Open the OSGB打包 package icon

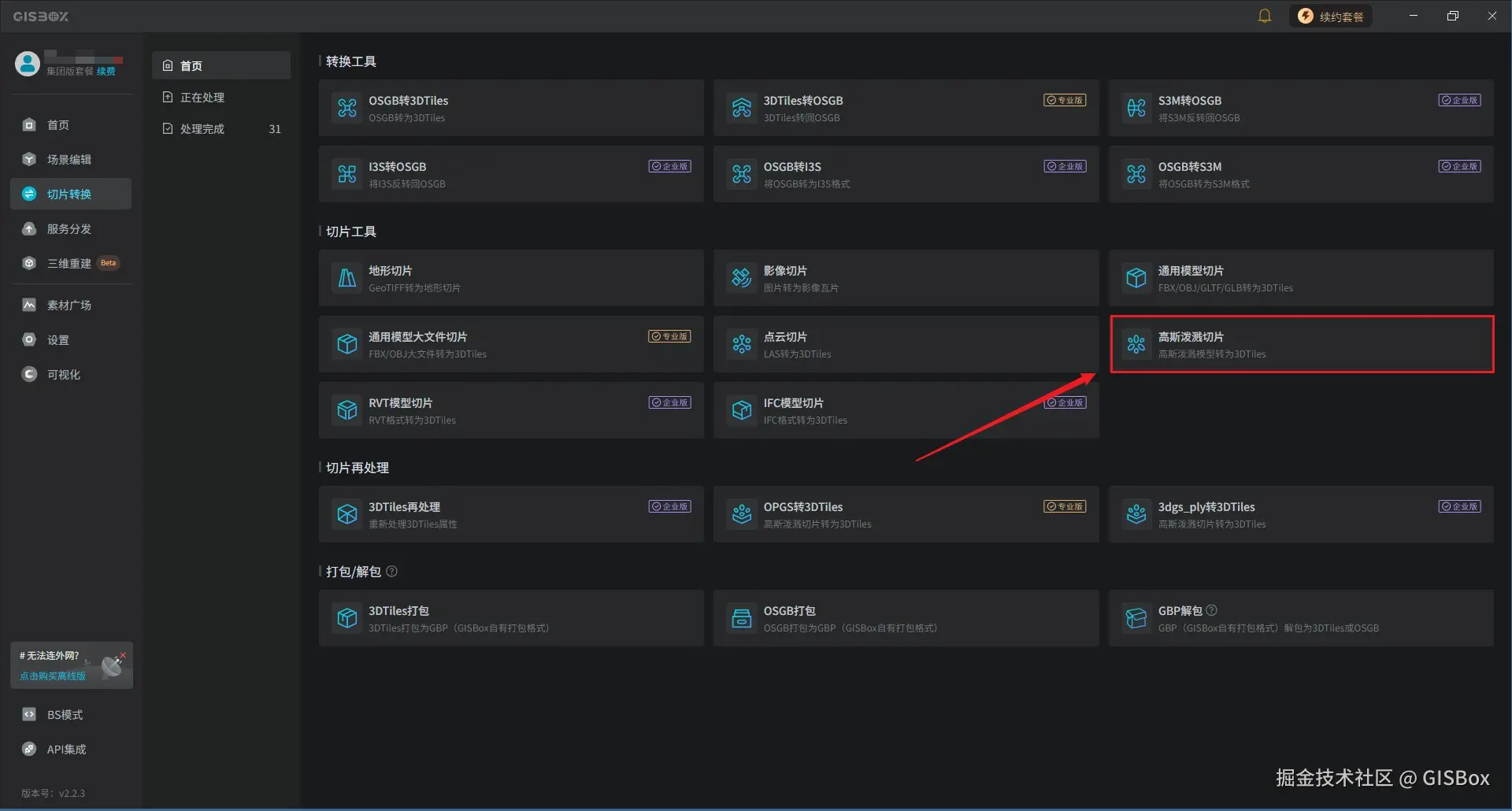pos(742,618)
